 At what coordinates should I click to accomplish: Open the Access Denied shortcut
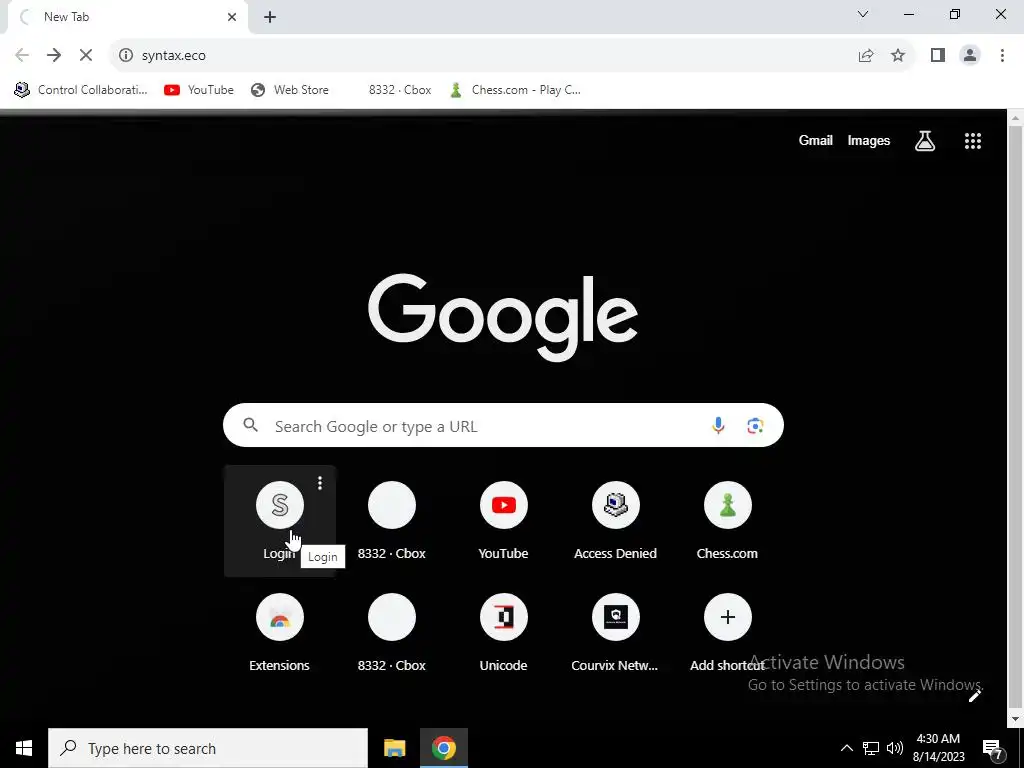coord(615,520)
